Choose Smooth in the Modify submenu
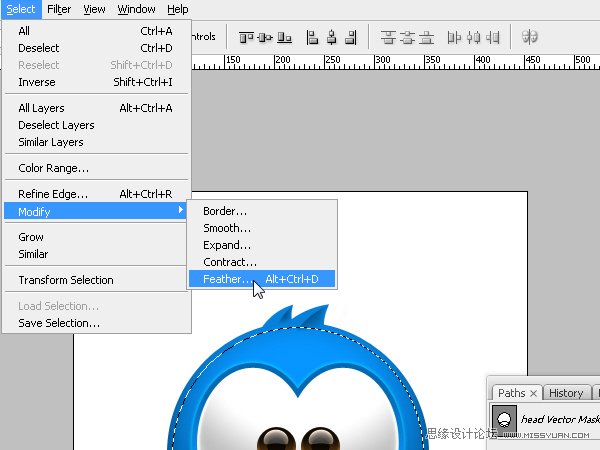The width and height of the screenshot is (600, 450). (x=262, y=228)
